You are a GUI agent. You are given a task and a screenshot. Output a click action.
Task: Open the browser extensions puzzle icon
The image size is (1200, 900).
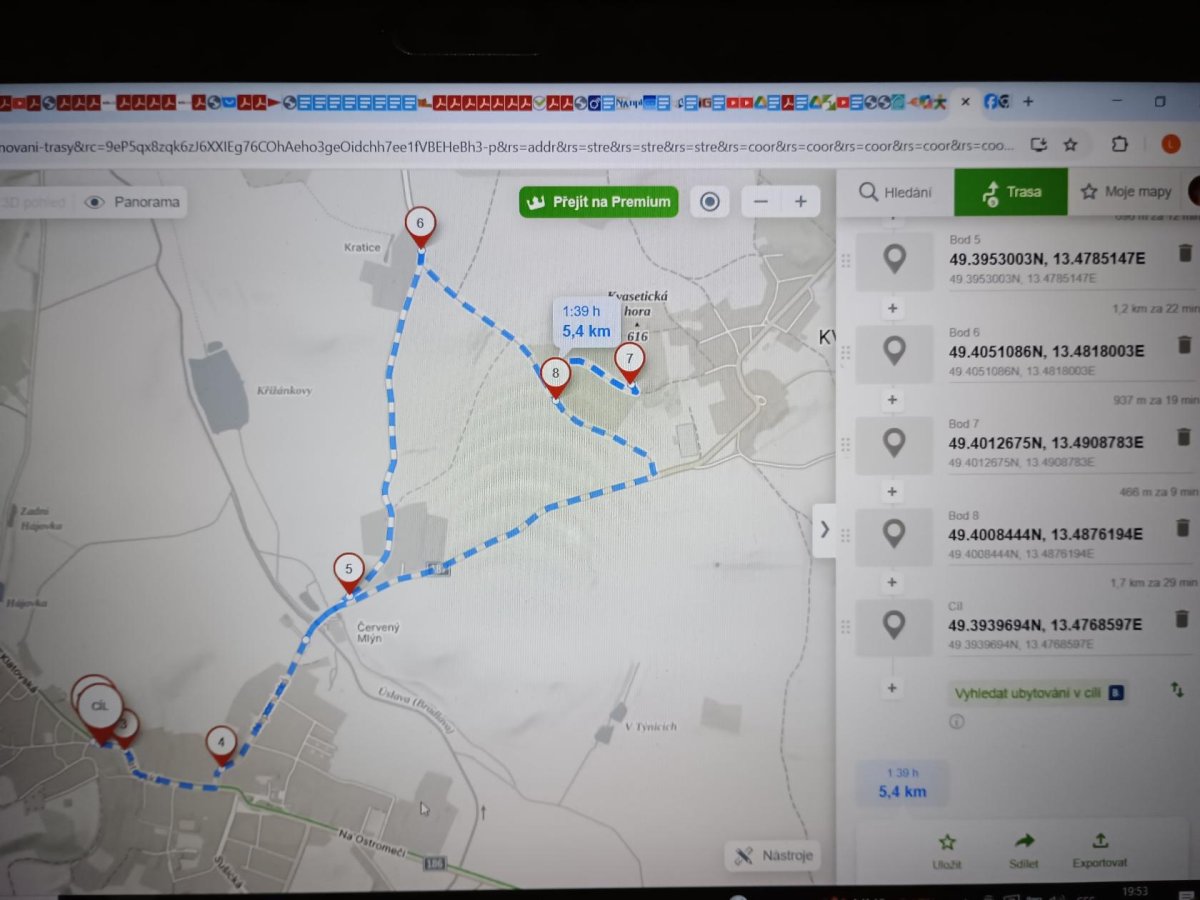[1120, 144]
